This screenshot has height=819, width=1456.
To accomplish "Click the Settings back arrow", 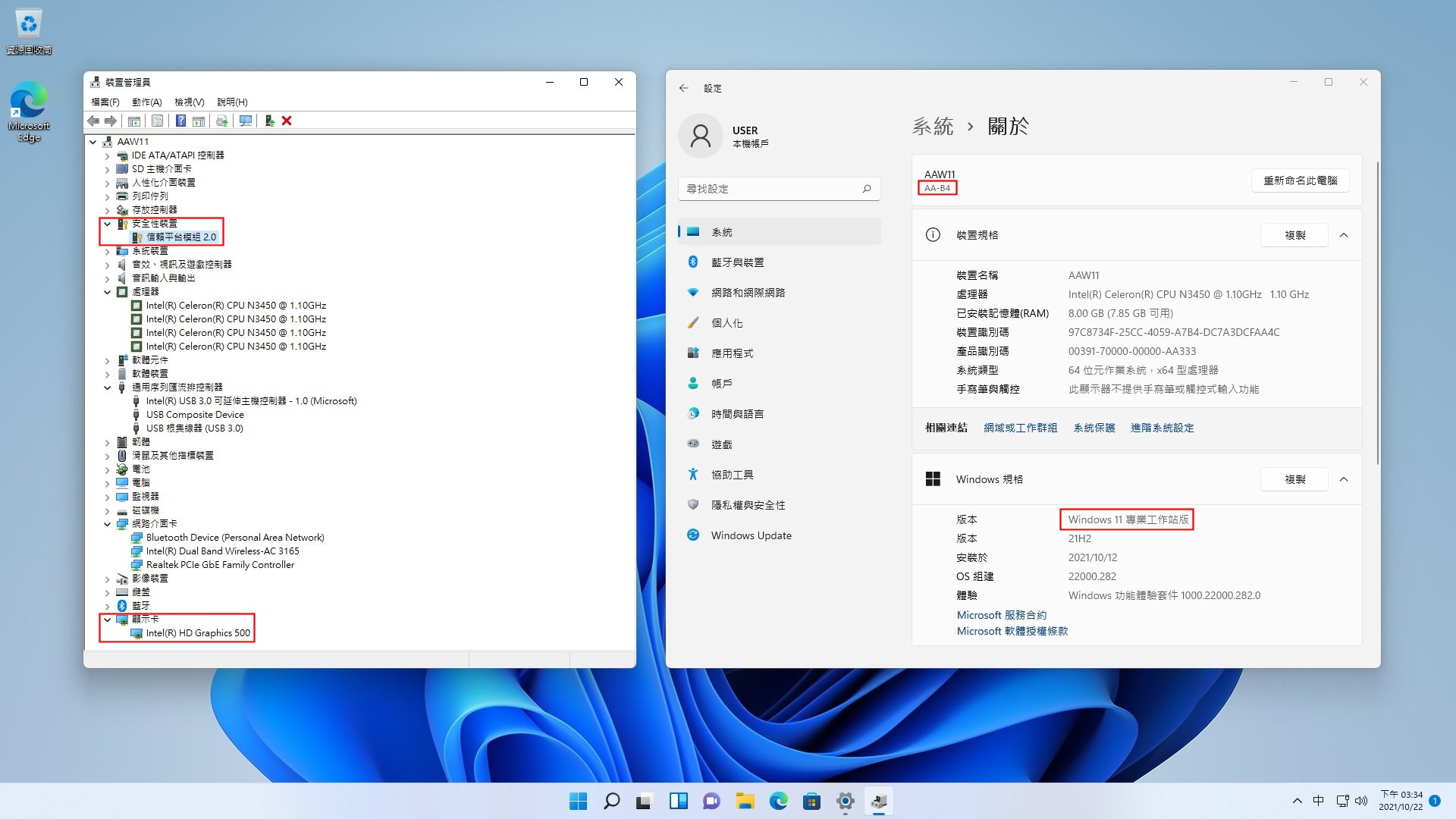I will (x=683, y=88).
